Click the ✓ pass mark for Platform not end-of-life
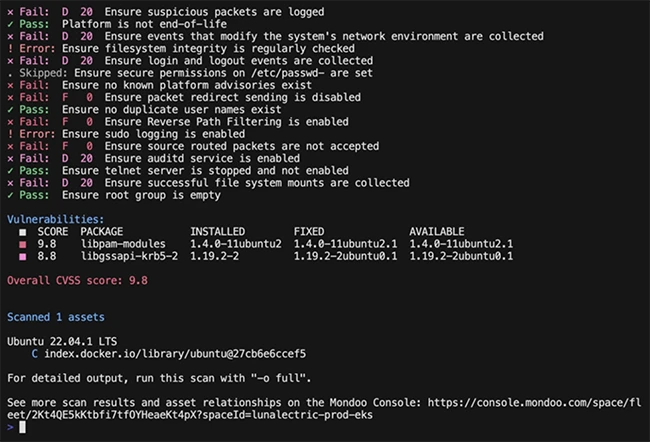The height and width of the screenshot is (442, 650). [10, 24]
